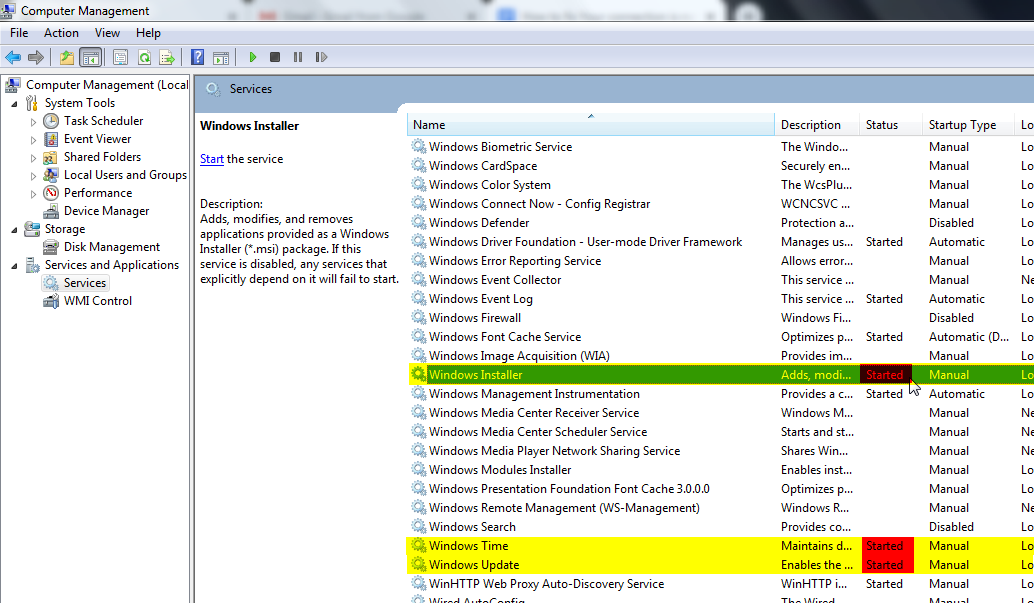Click Local Users and Groups icon
This screenshot has height=603, width=1034.
point(51,175)
